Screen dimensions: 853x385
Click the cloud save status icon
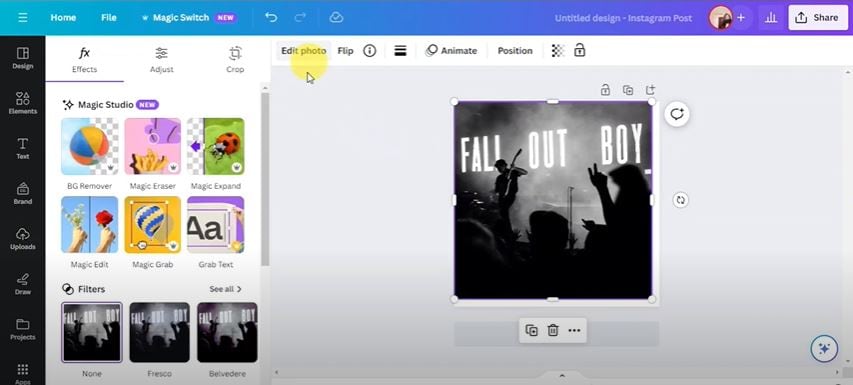tap(336, 17)
